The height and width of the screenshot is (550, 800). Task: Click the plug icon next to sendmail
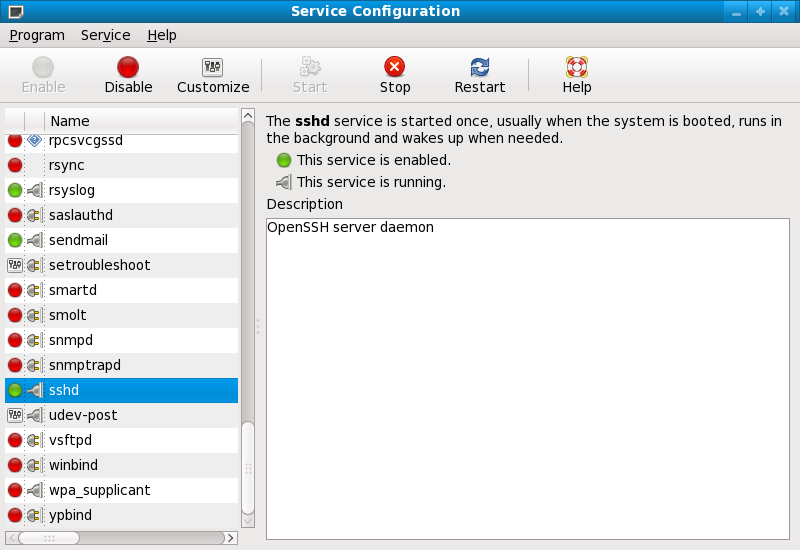pos(34,240)
